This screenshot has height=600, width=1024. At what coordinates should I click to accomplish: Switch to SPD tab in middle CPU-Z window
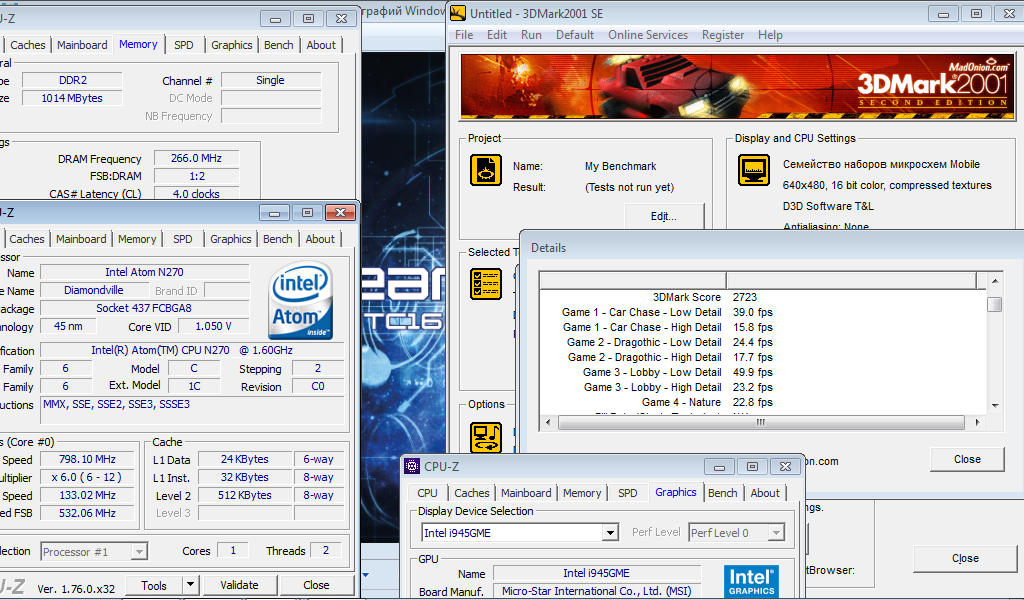[183, 239]
